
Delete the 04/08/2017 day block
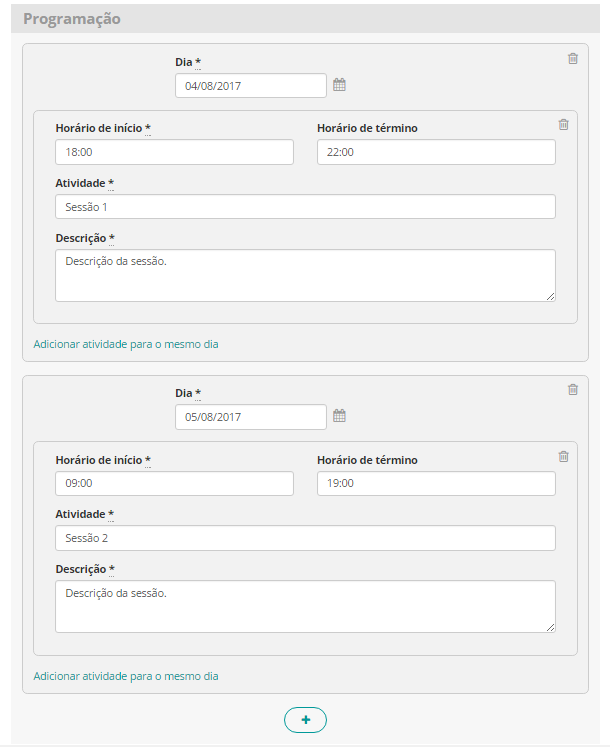click(x=573, y=59)
